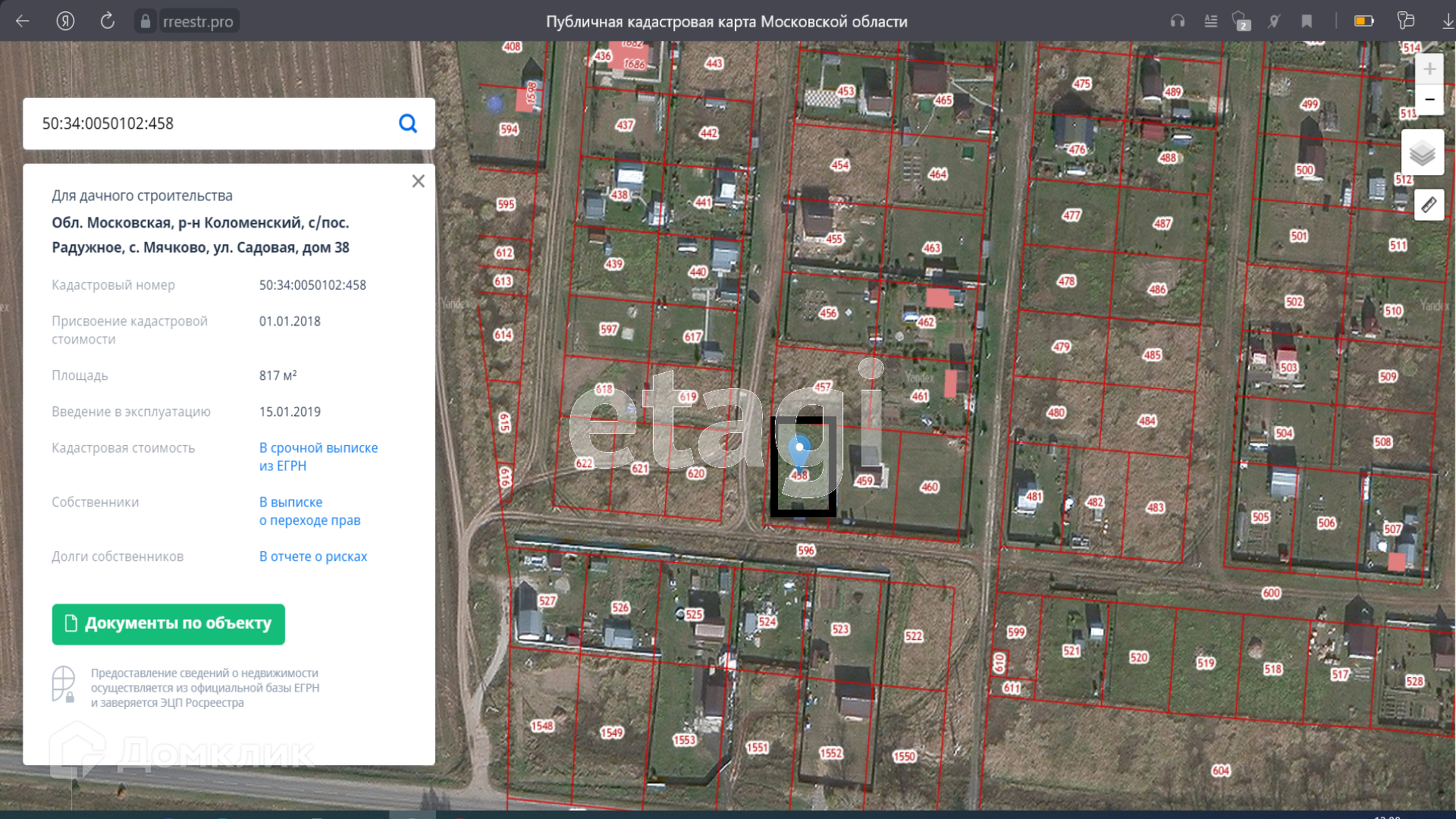Viewport: 1456px width, 819px height.
Task: Open В отчете о рисках link
Action: pos(312,557)
